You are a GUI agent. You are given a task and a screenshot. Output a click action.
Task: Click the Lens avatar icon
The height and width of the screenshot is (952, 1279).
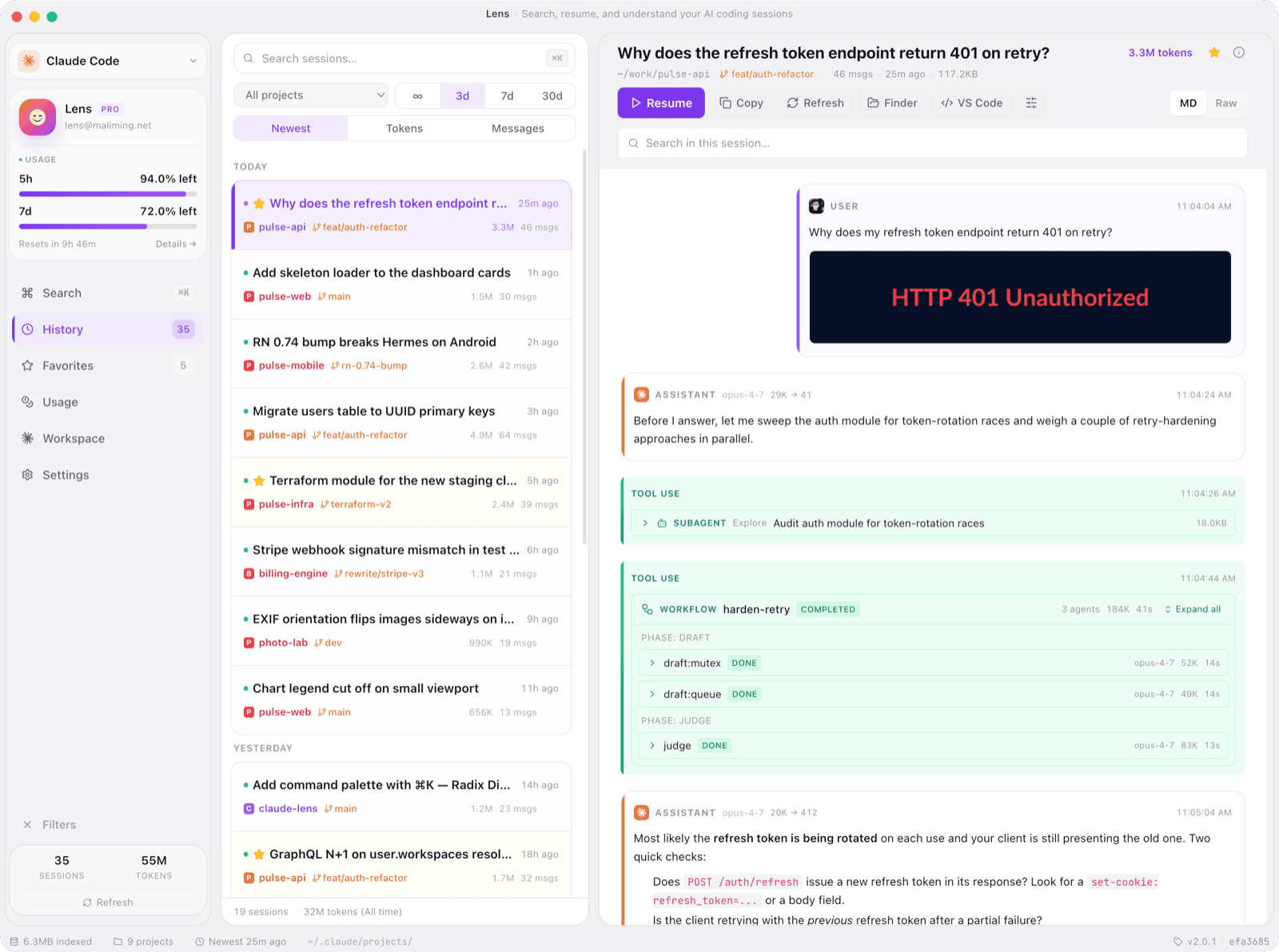(x=38, y=118)
